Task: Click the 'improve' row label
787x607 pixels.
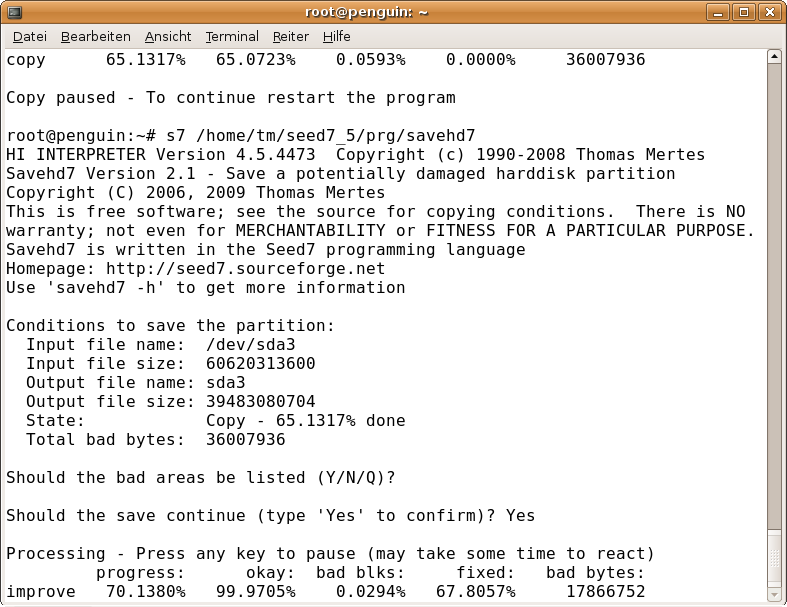Action: [x=41, y=592]
